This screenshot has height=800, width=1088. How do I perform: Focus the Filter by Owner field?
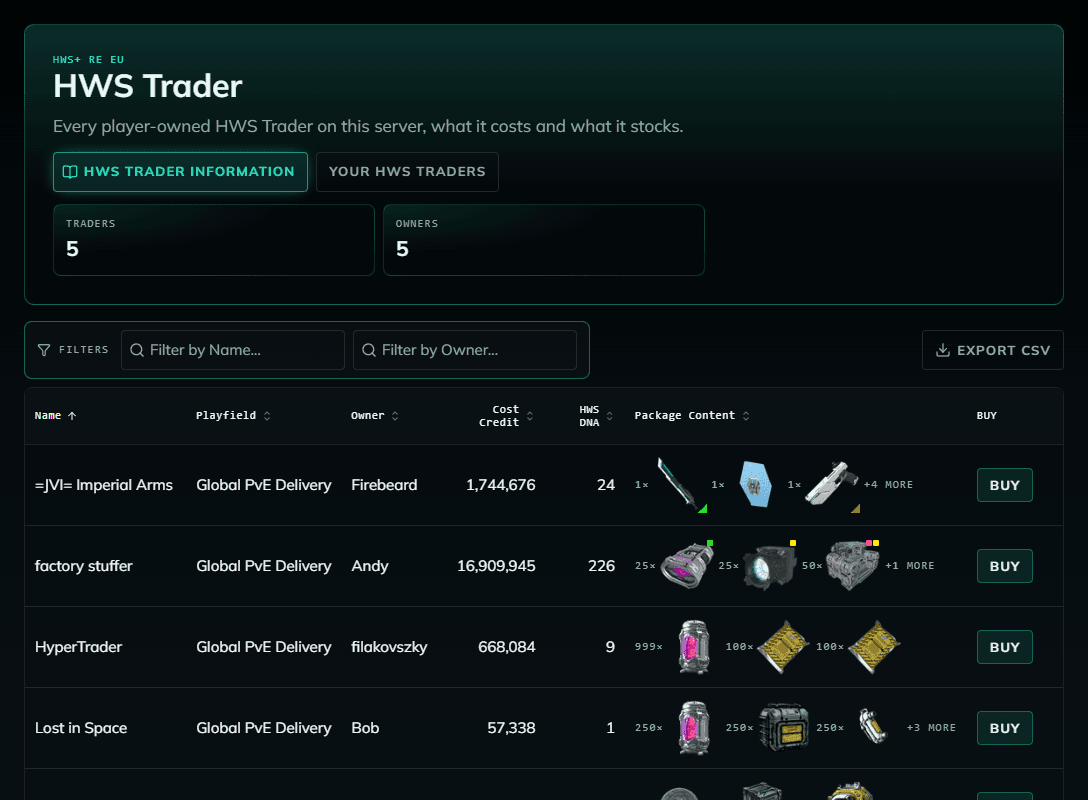[465, 350]
